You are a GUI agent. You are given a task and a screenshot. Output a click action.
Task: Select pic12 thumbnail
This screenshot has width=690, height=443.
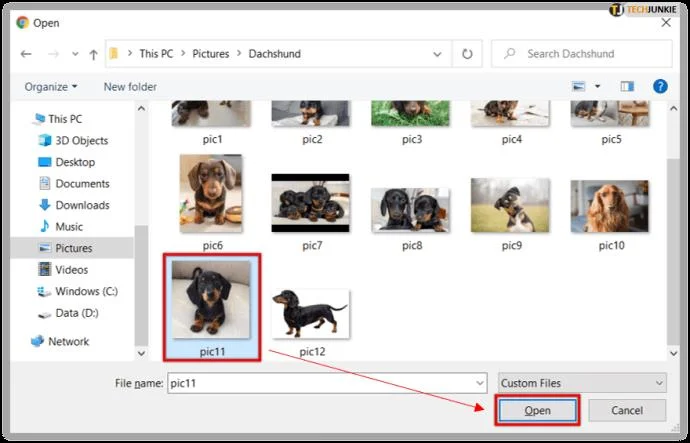pyautogui.click(x=311, y=314)
